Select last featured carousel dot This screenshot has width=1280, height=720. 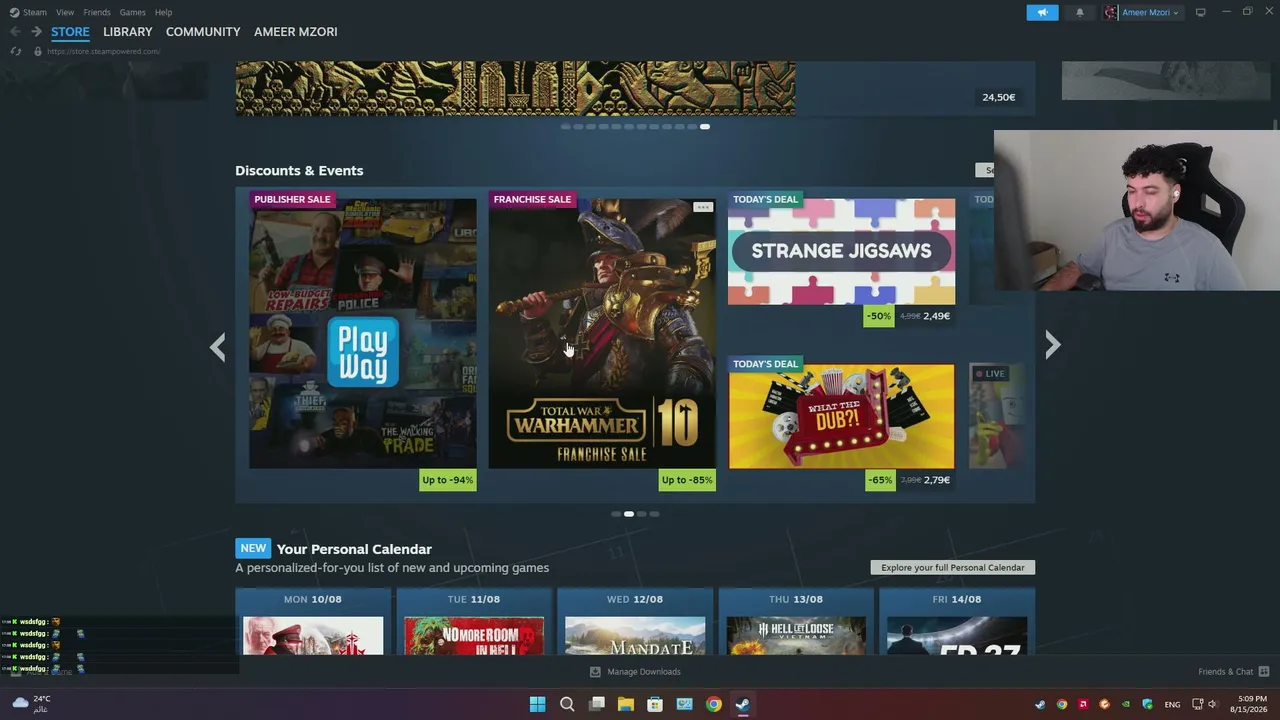point(705,127)
